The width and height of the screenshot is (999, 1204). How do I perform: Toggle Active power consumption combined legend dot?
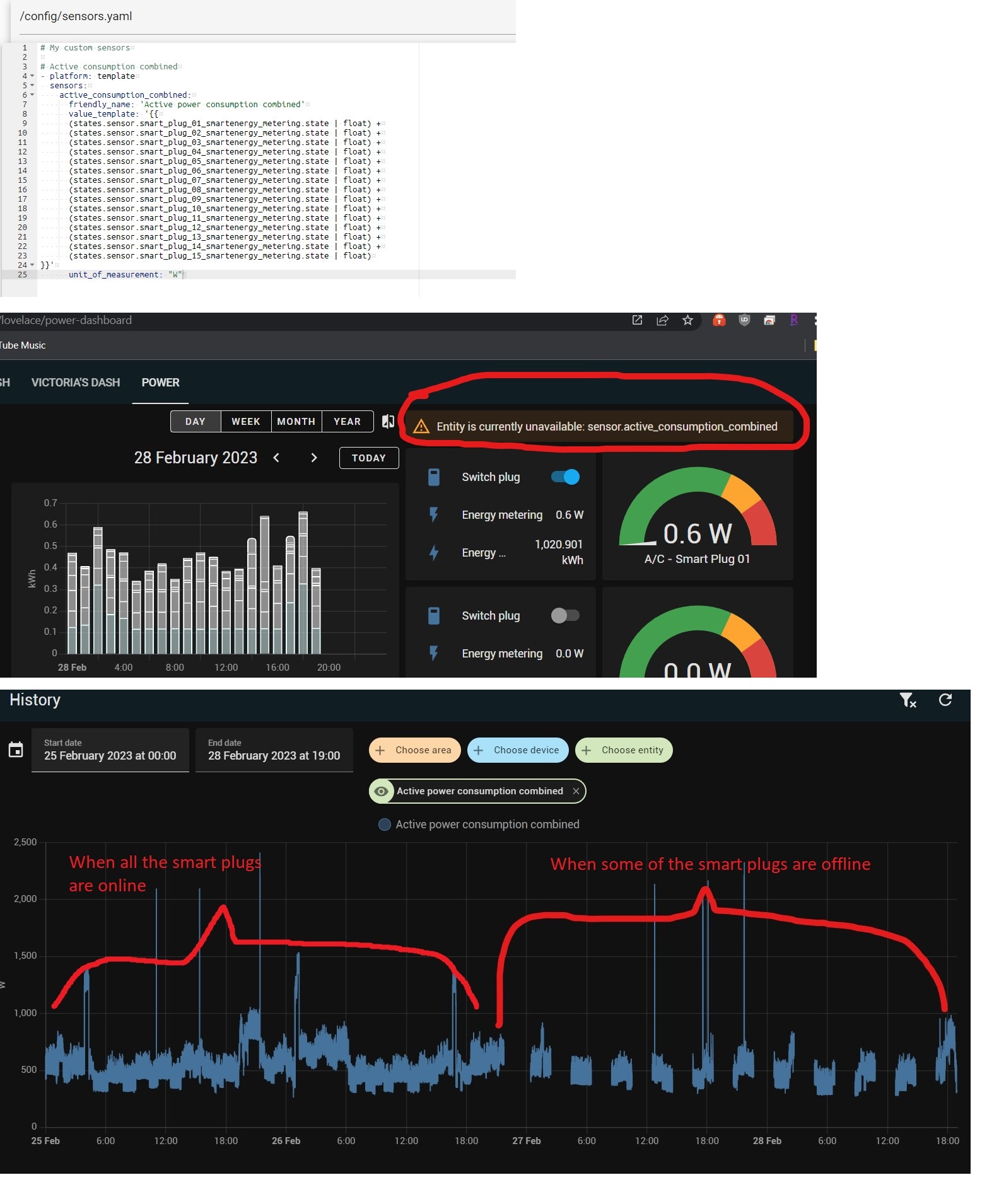[384, 825]
